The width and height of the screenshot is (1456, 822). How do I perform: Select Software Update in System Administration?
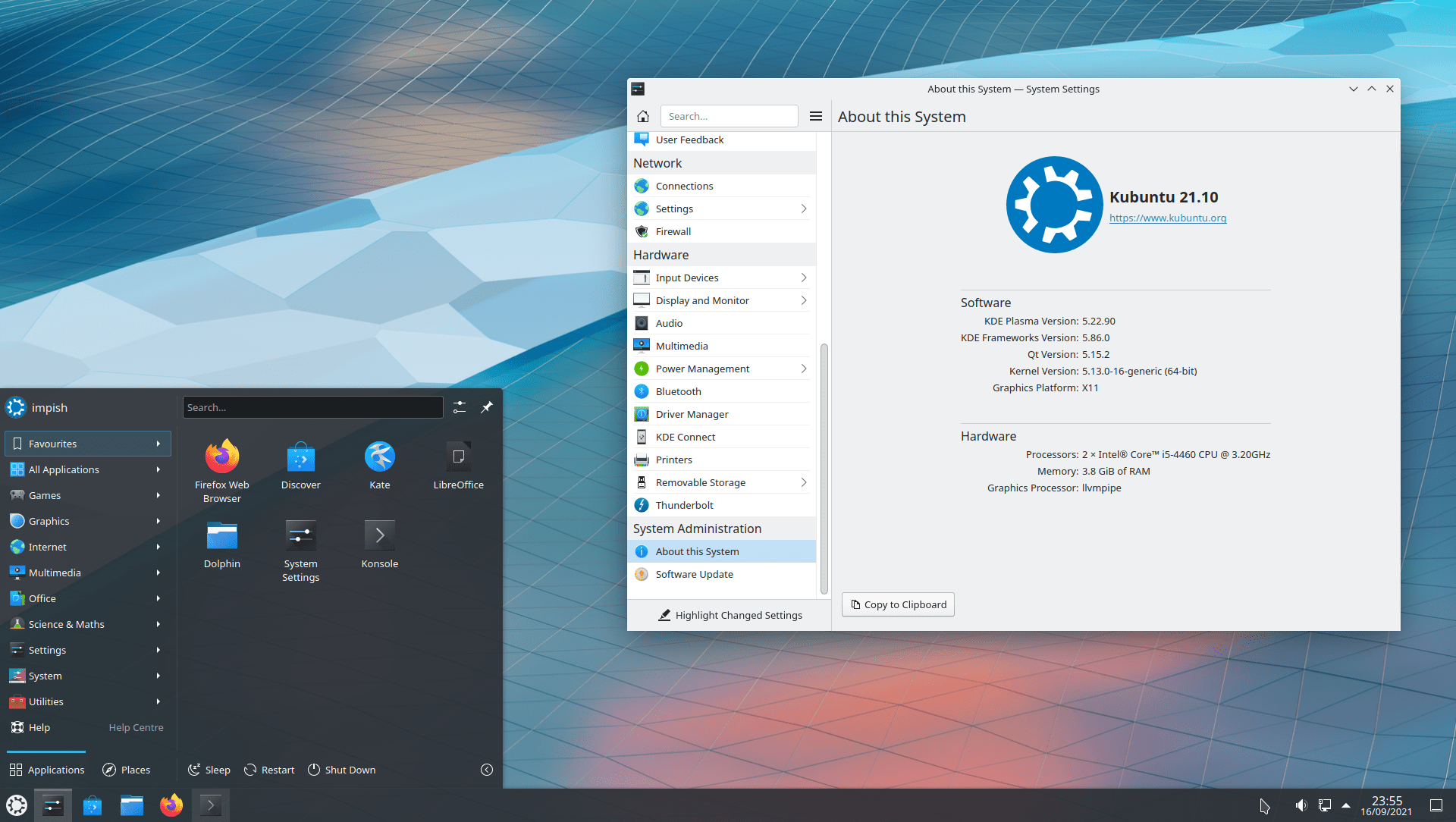[693, 574]
